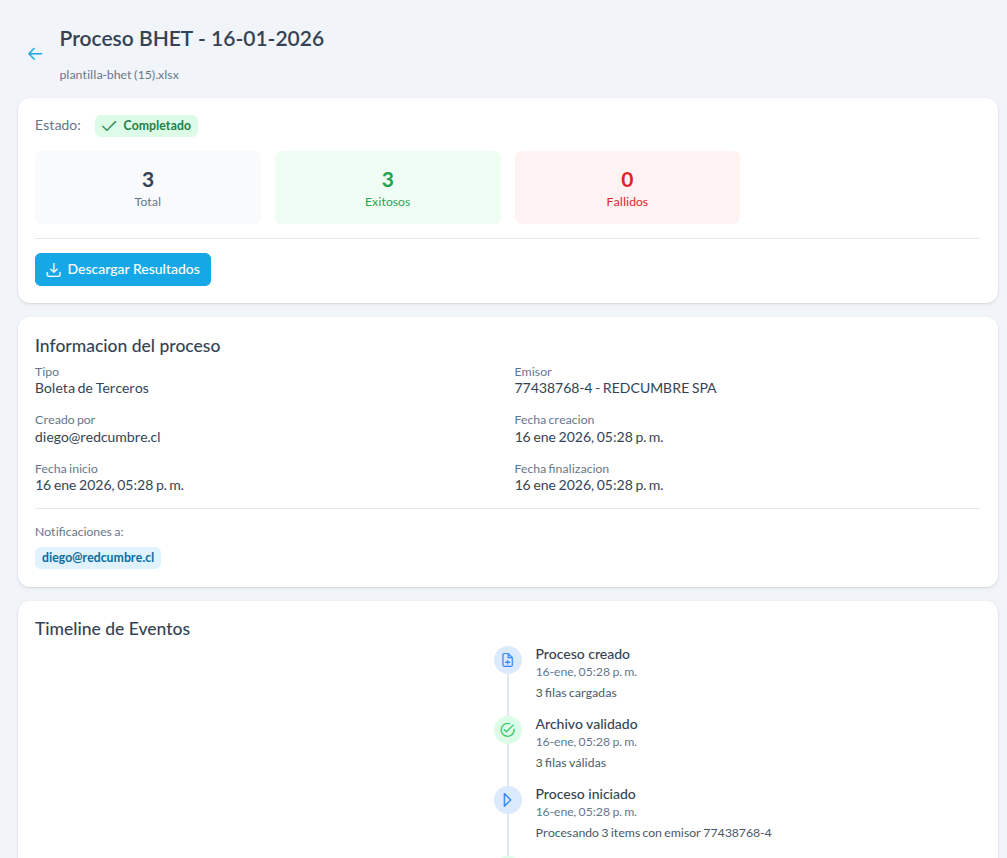Click the diego@redcumbre.cl notification chip

pos(98,558)
